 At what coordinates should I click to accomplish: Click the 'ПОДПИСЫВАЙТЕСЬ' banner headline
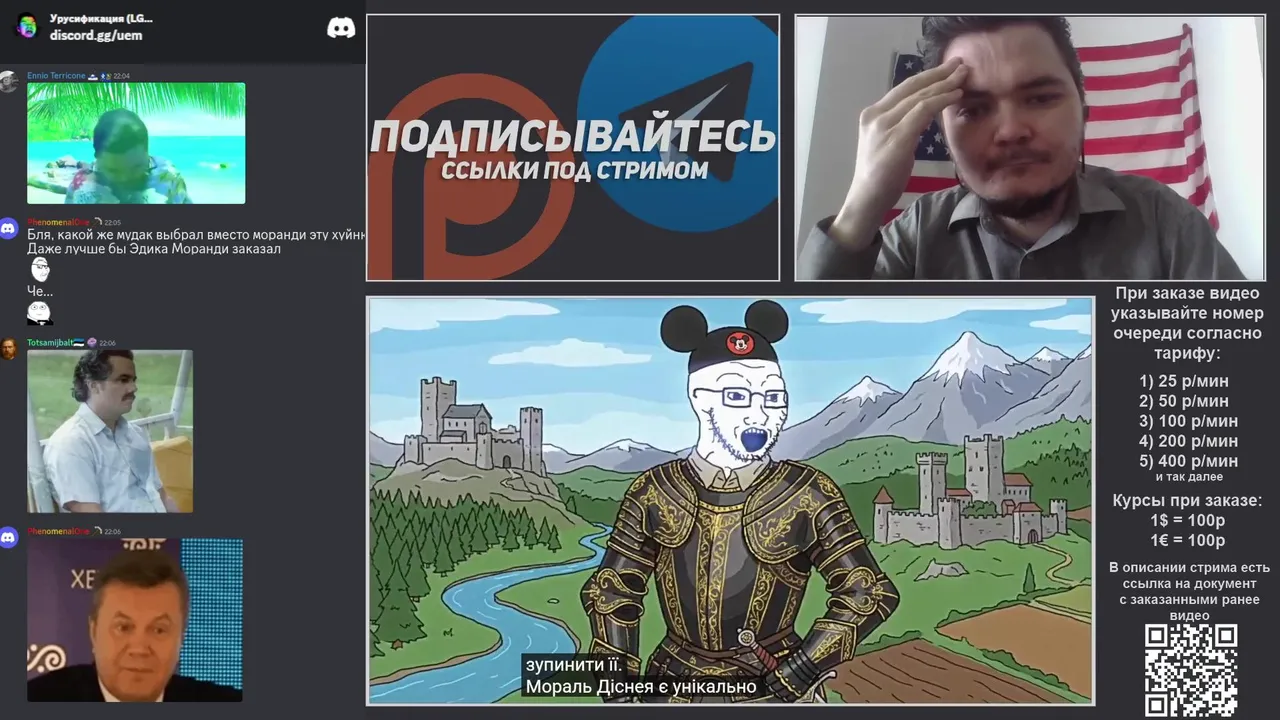click(573, 136)
